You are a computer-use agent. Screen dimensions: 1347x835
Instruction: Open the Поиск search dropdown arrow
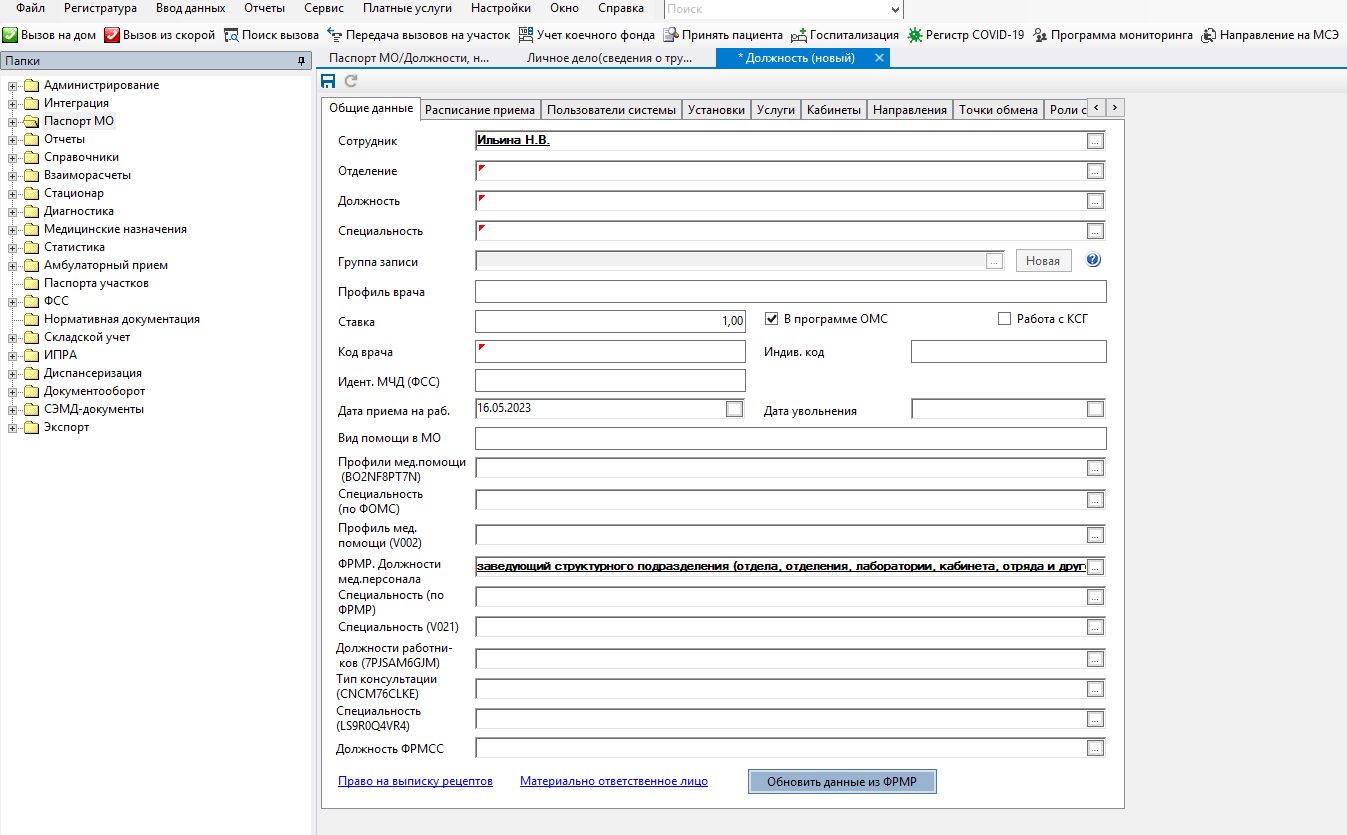tap(895, 9)
